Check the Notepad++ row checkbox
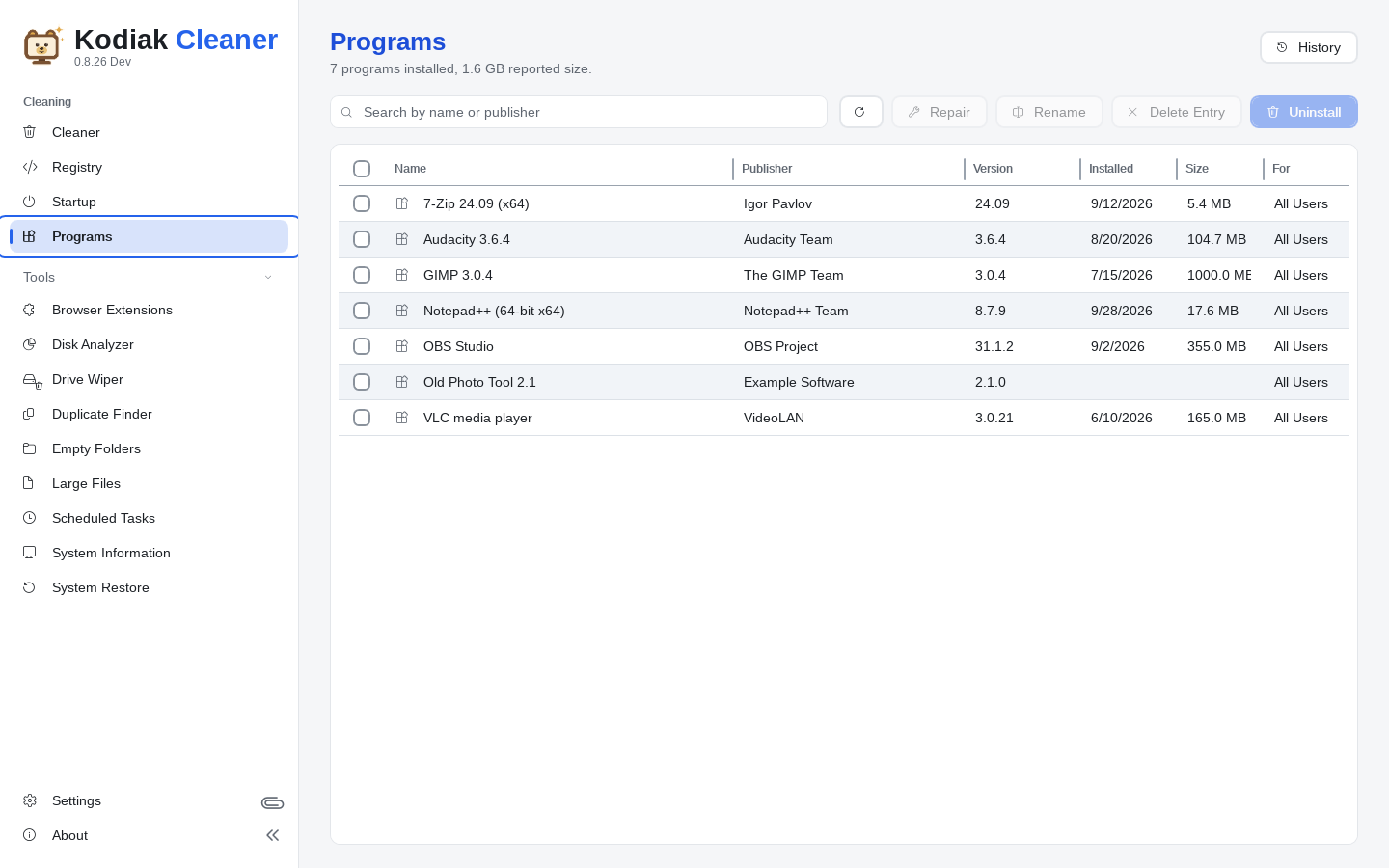 (362, 311)
